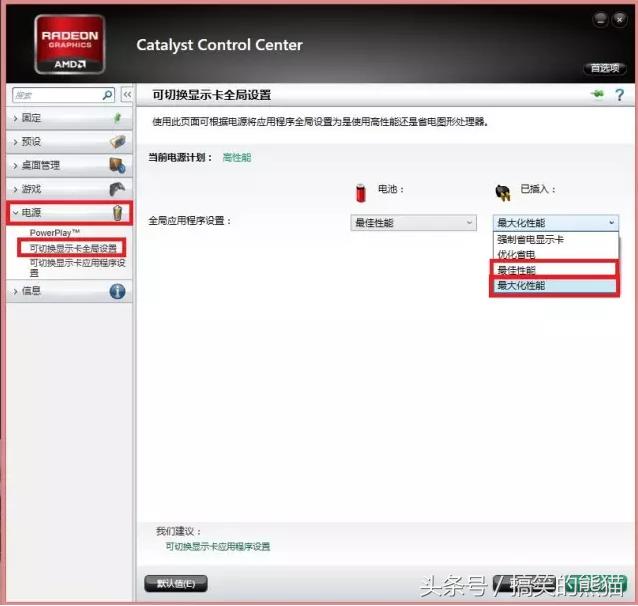Click into the 搜索 search field
Viewport: 638px width, 606px height.
pyautogui.click(x=55, y=95)
